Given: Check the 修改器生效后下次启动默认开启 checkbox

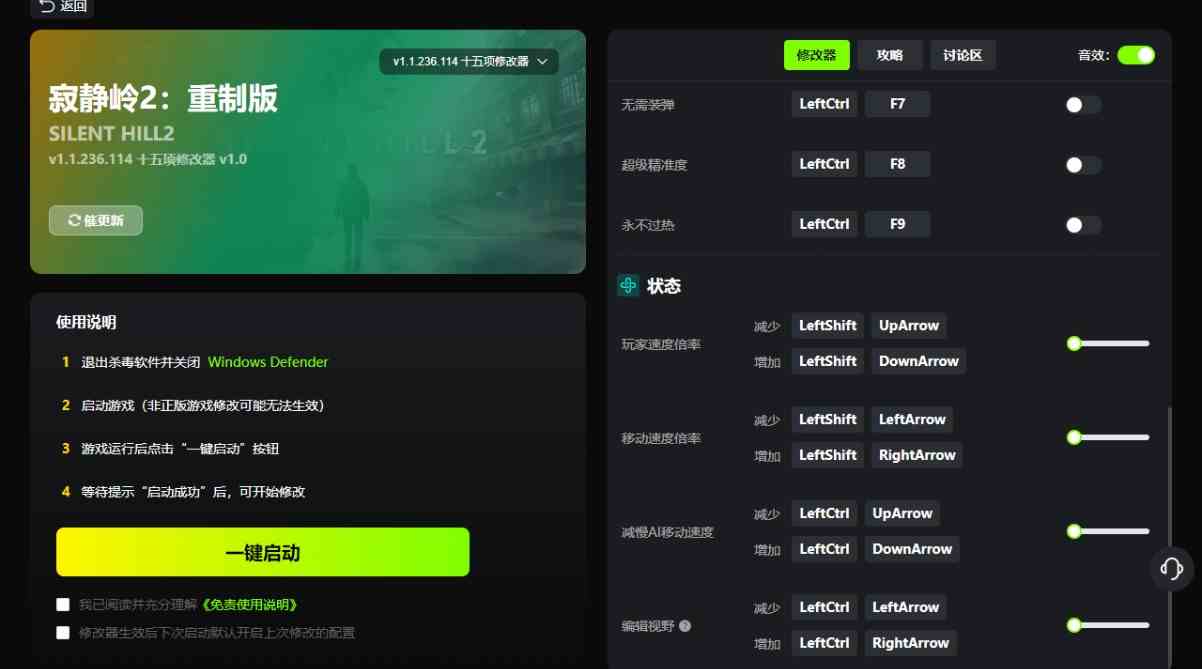Looking at the screenshot, I should [63, 633].
